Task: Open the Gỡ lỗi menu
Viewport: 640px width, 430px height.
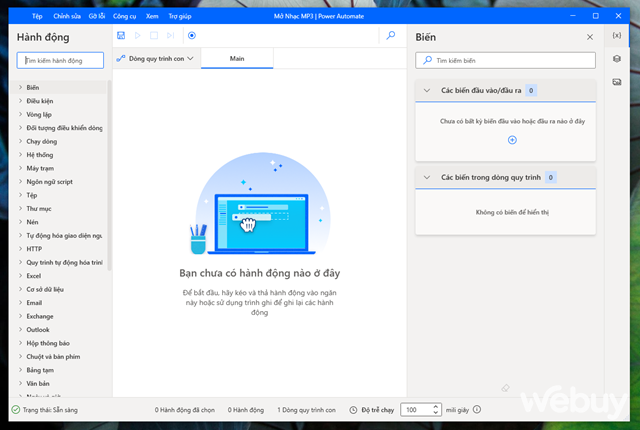Action: pyautogui.click(x=97, y=17)
